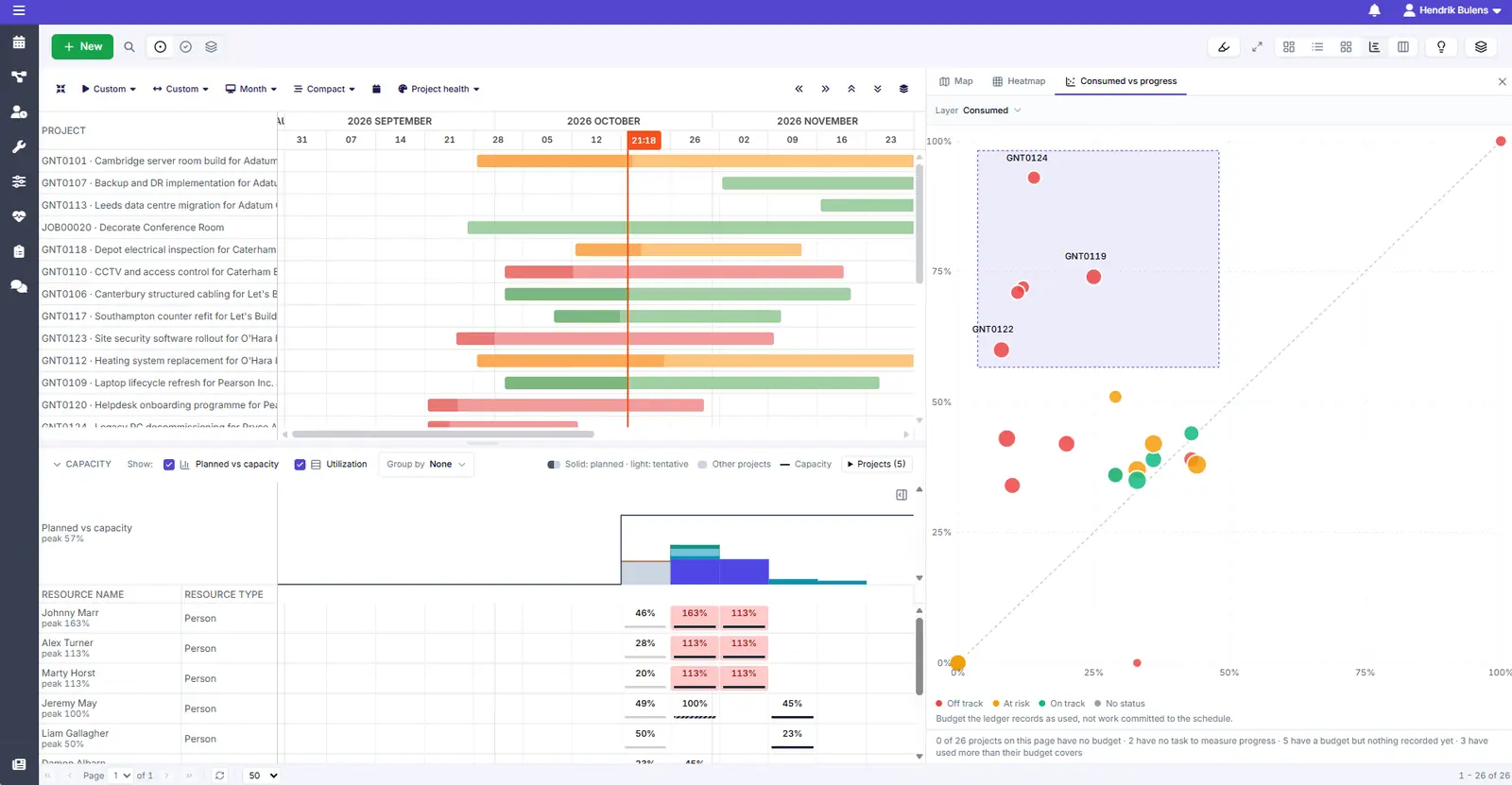The image size is (1512, 785).
Task: Select the columns board view icon
Action: click(1403, 46)
